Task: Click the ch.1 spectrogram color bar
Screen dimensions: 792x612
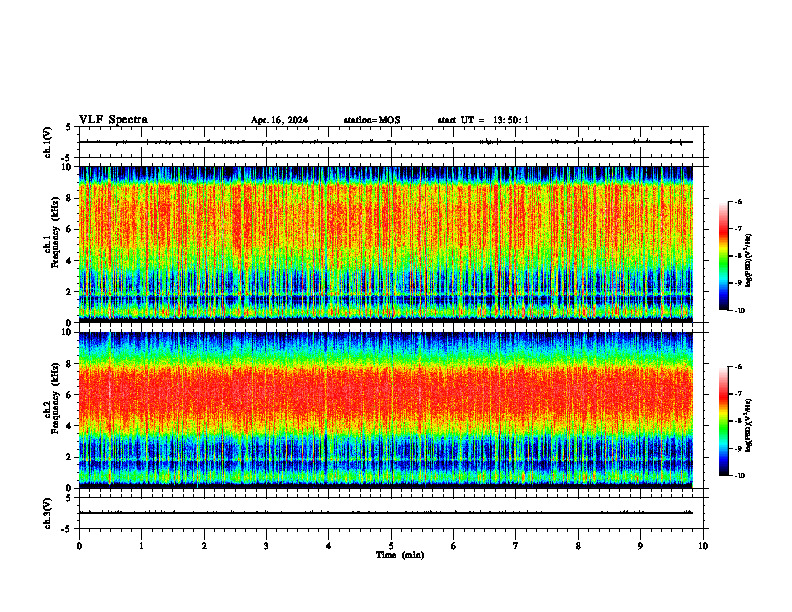Action: click(x=724, y=256)
